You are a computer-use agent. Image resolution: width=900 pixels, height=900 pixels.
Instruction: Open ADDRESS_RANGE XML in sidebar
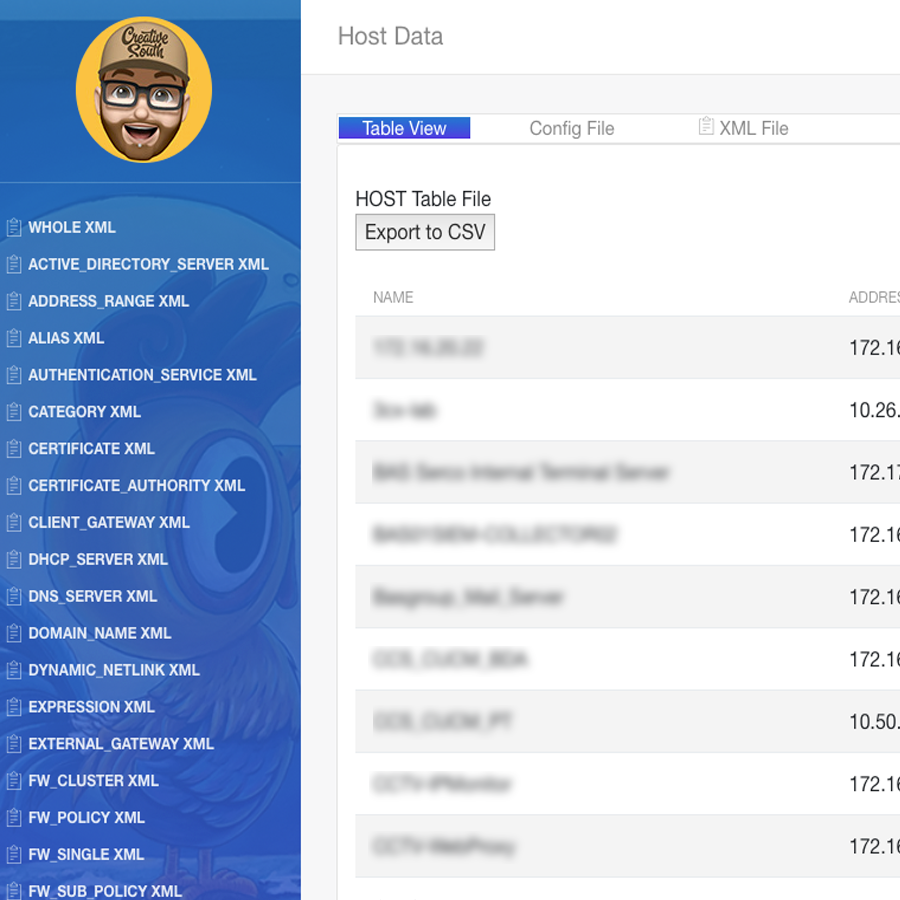[x=108, y=302]
